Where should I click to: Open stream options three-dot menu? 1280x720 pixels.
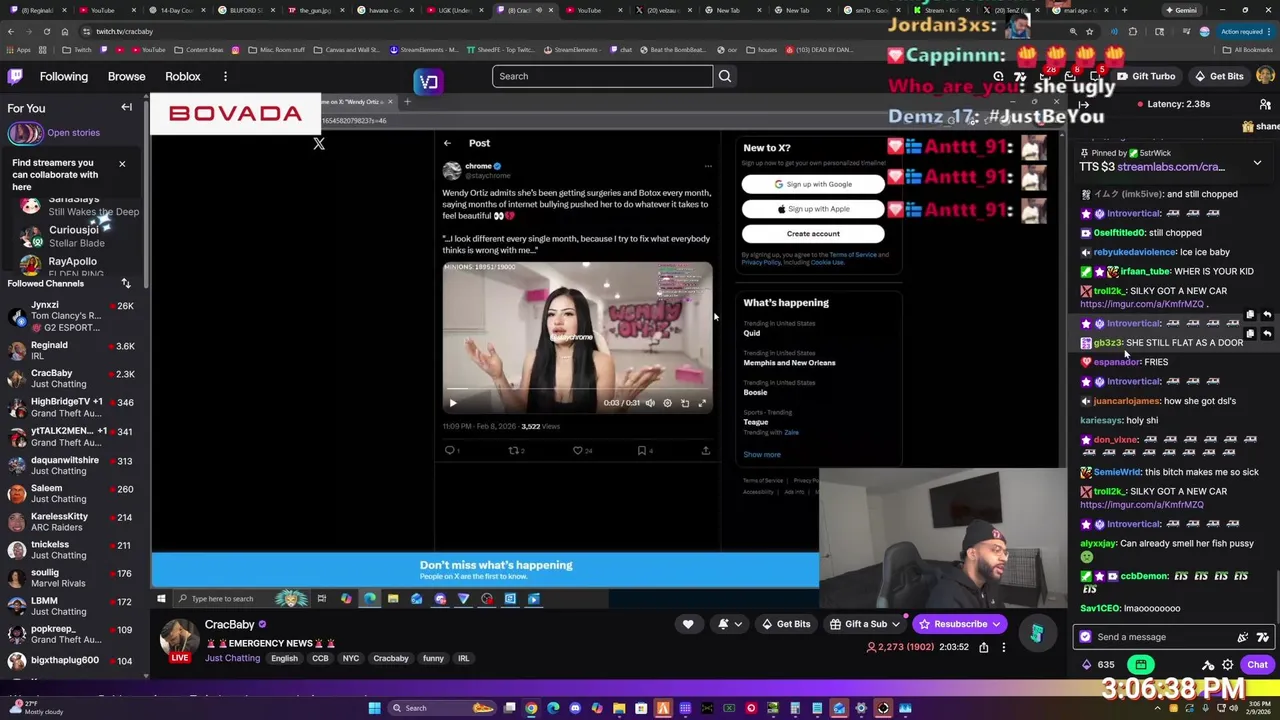[x=1004, y=647]
